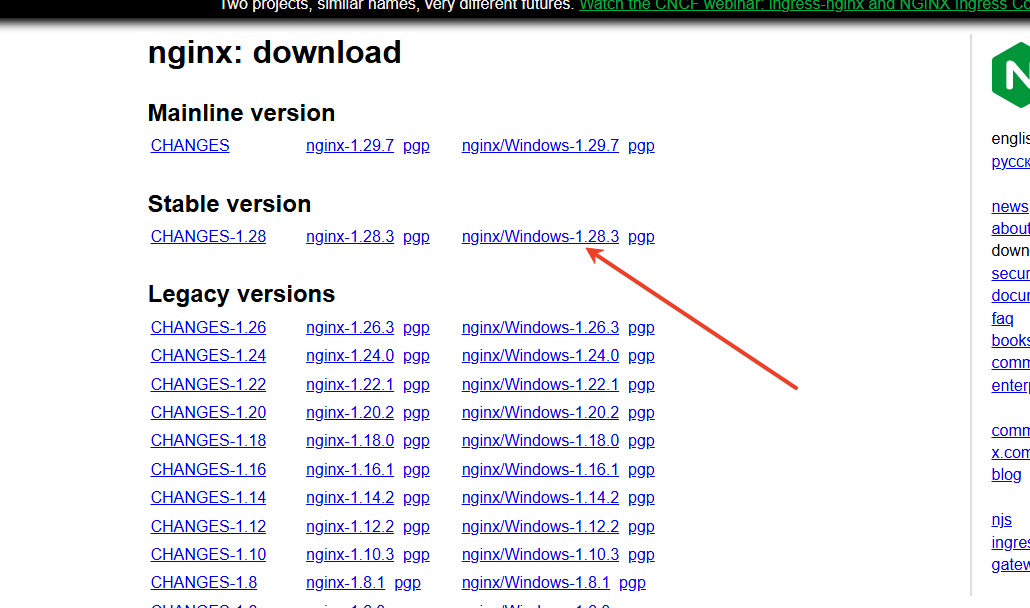The width and height of the screenshot is (1030, 608).
Task: Open the CHANGES-1.14 link
Action: pyautogui.click(x=208, y=498)
